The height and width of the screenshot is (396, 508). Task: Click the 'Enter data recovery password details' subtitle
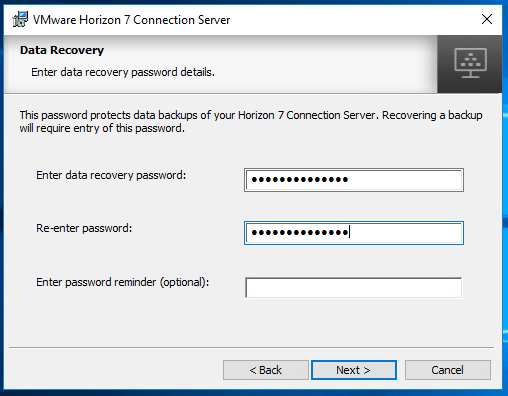click(123, 72)
